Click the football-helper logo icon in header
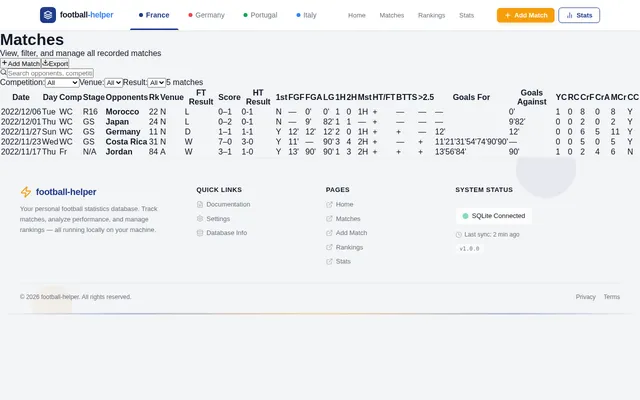The width and height of the screenshot is (640, 400). [x=48, y=15]
